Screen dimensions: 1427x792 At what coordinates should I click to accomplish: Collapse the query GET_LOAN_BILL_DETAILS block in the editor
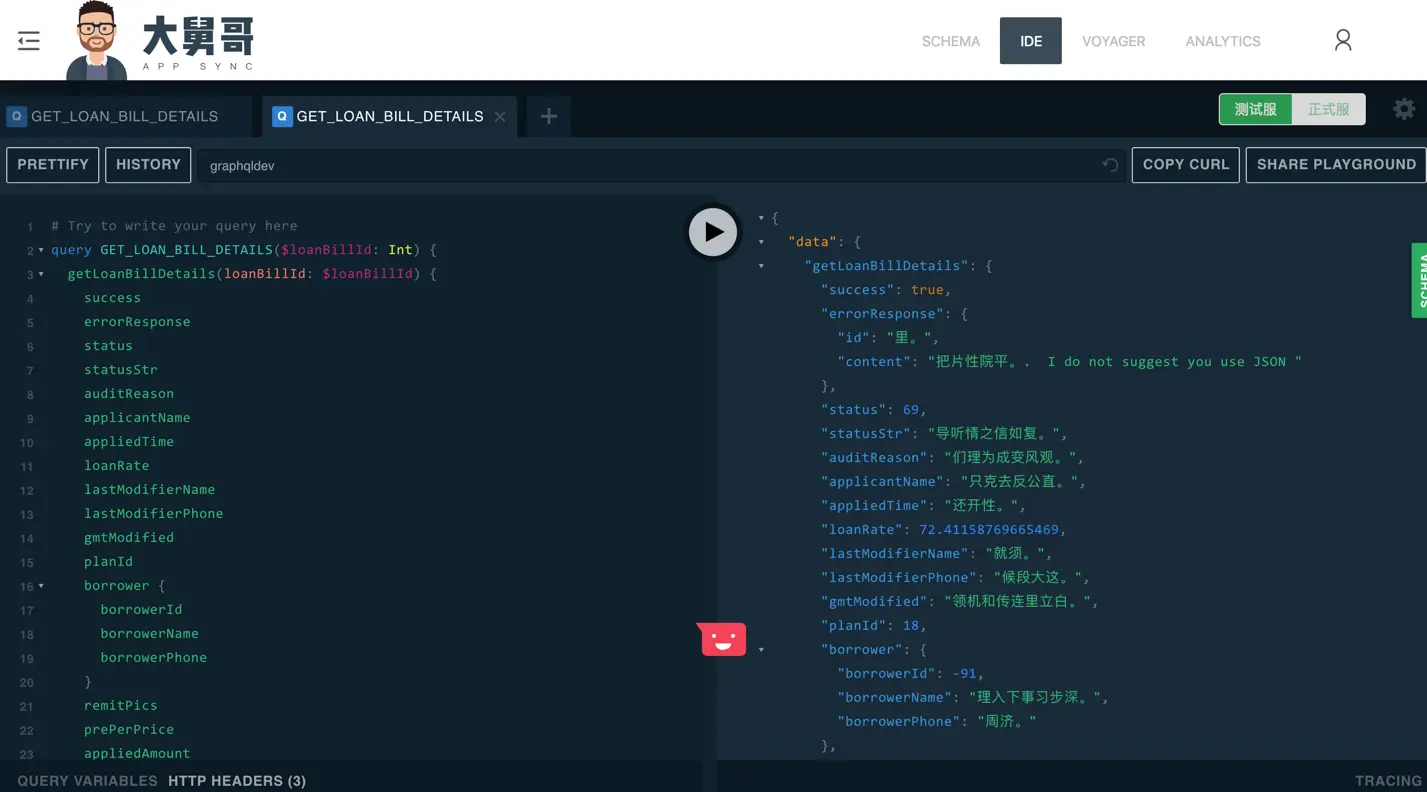click(x=41, y=250)
